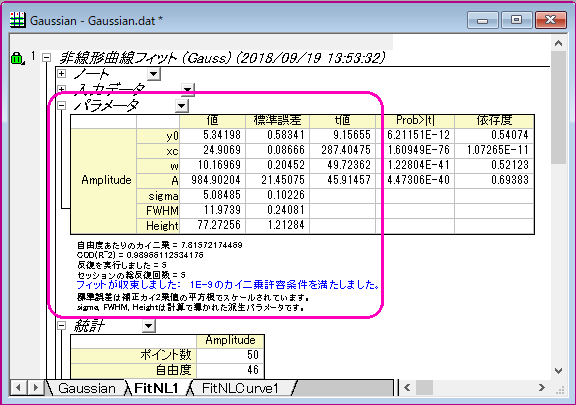
Task: Collapse the パラメータ section
Action: pyautogui.click(x=62, y=105)
